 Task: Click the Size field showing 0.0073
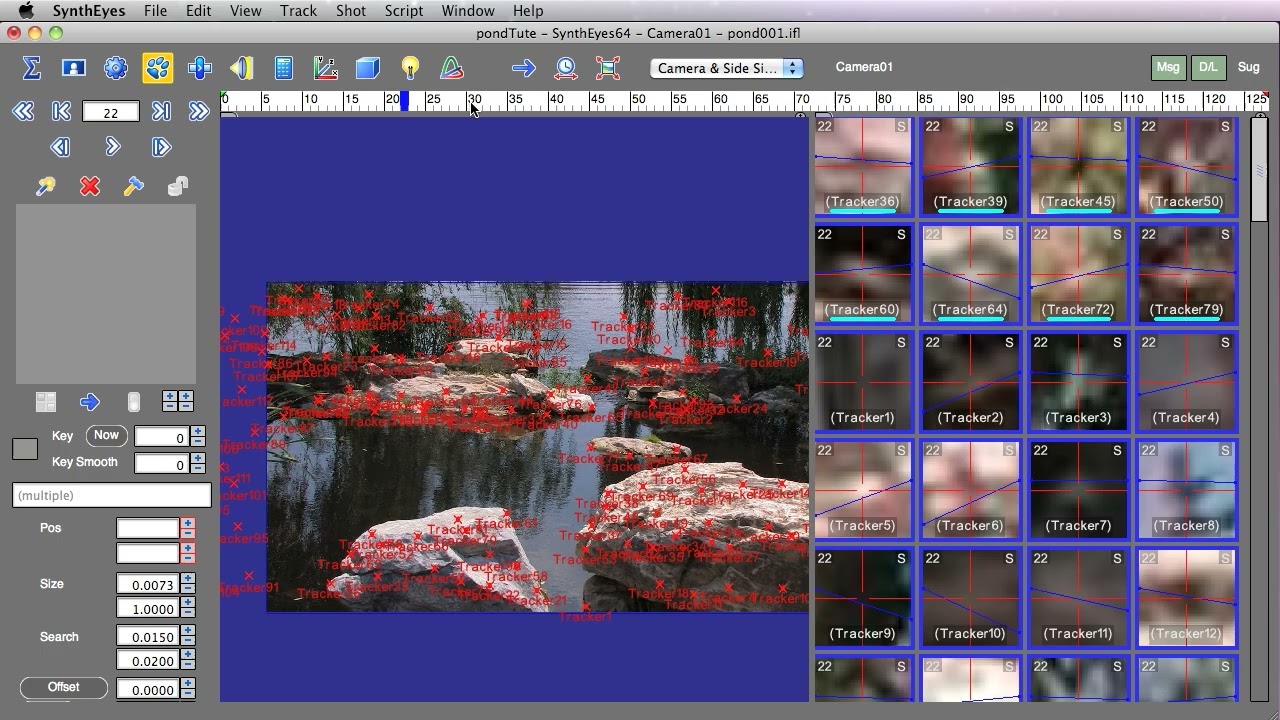click(148, 585)
